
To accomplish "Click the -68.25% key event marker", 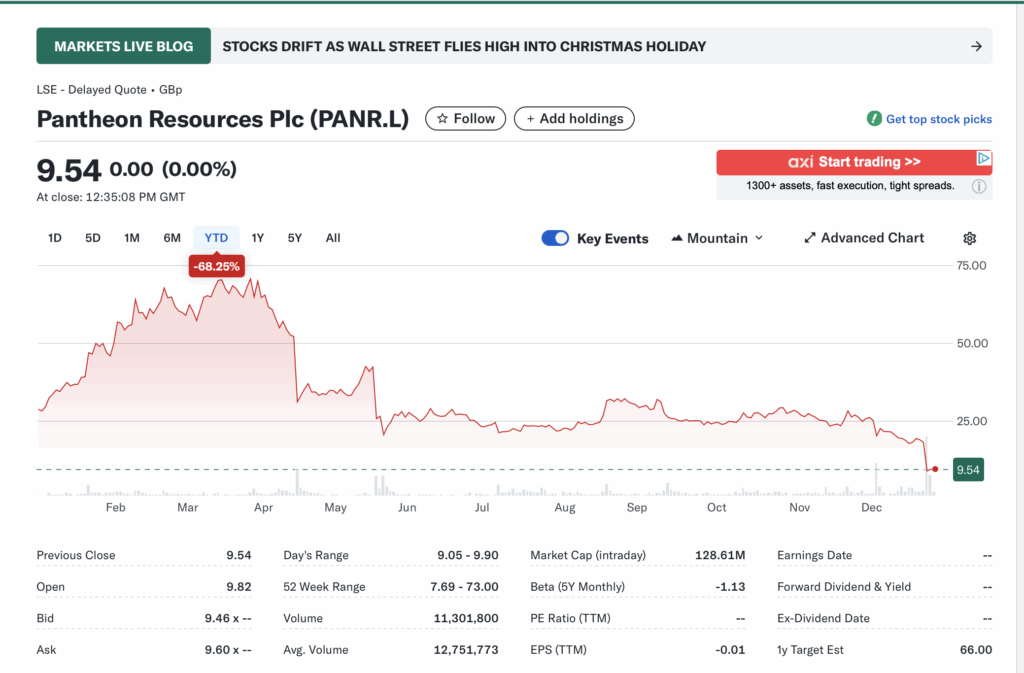I will click(216, 266).
